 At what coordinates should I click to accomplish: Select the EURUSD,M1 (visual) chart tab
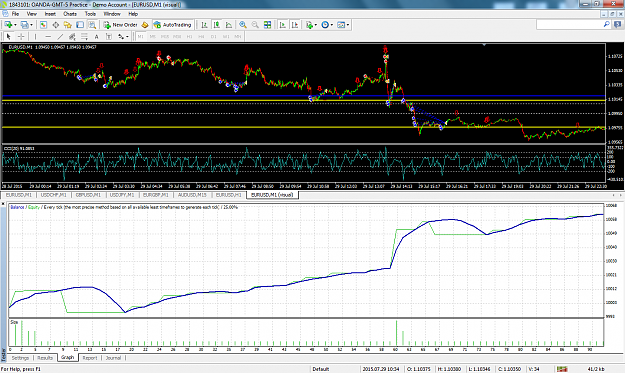pos(272,195)
